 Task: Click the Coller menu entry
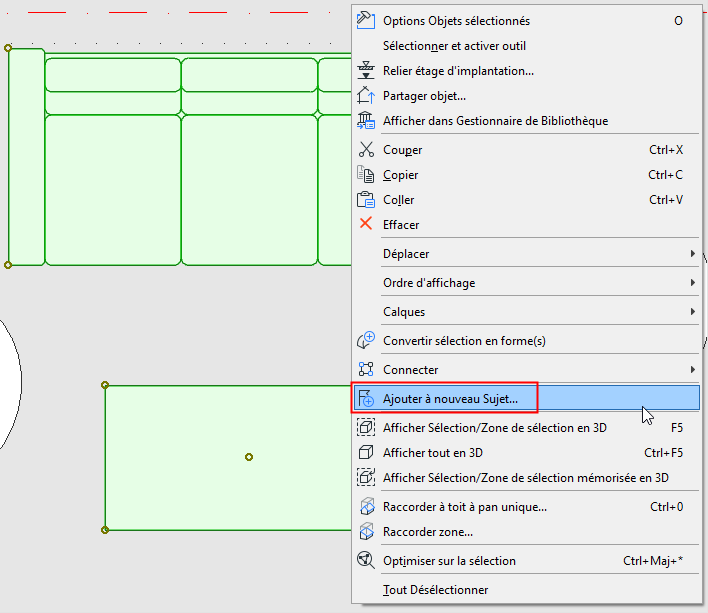[526, 200]
